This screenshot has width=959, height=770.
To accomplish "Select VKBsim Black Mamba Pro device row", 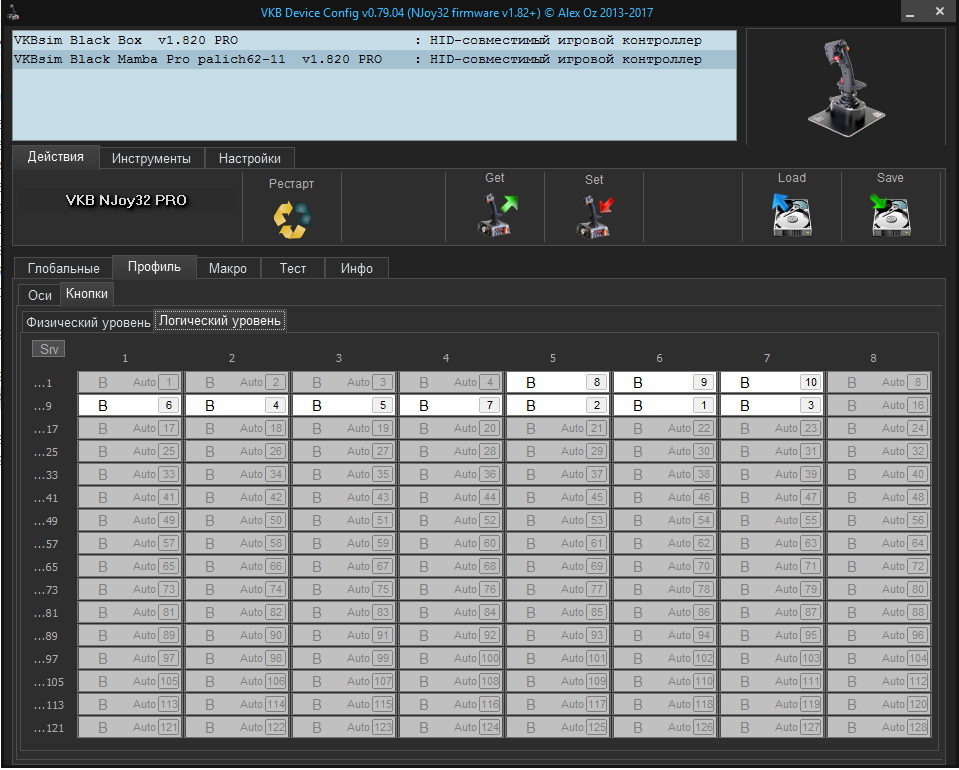I will click(x=374, y=59).
